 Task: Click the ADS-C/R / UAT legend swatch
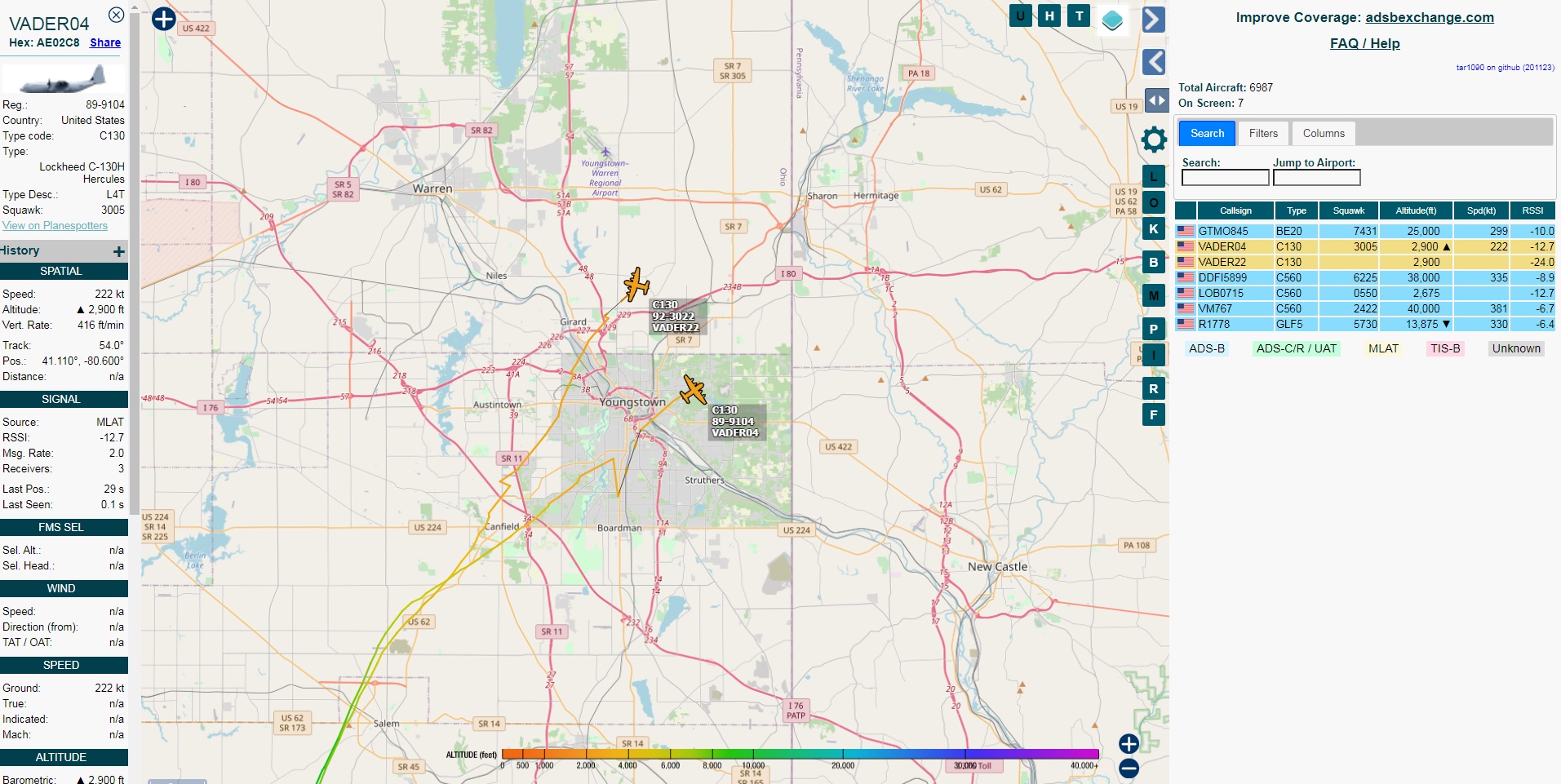coord(1297,348)
